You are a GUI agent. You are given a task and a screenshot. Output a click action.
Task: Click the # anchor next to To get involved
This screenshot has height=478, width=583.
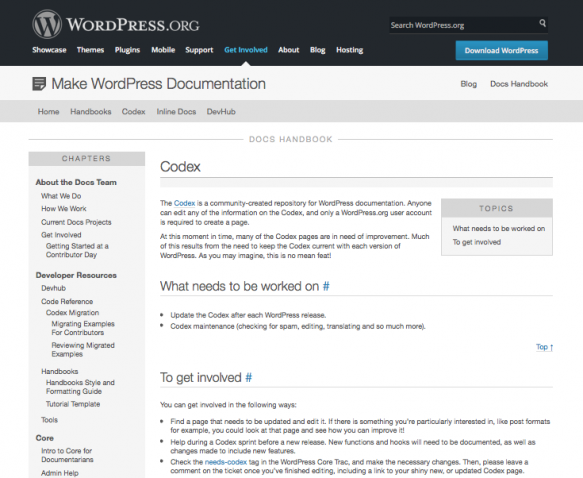pyautogui.click(x=248, y=378)
